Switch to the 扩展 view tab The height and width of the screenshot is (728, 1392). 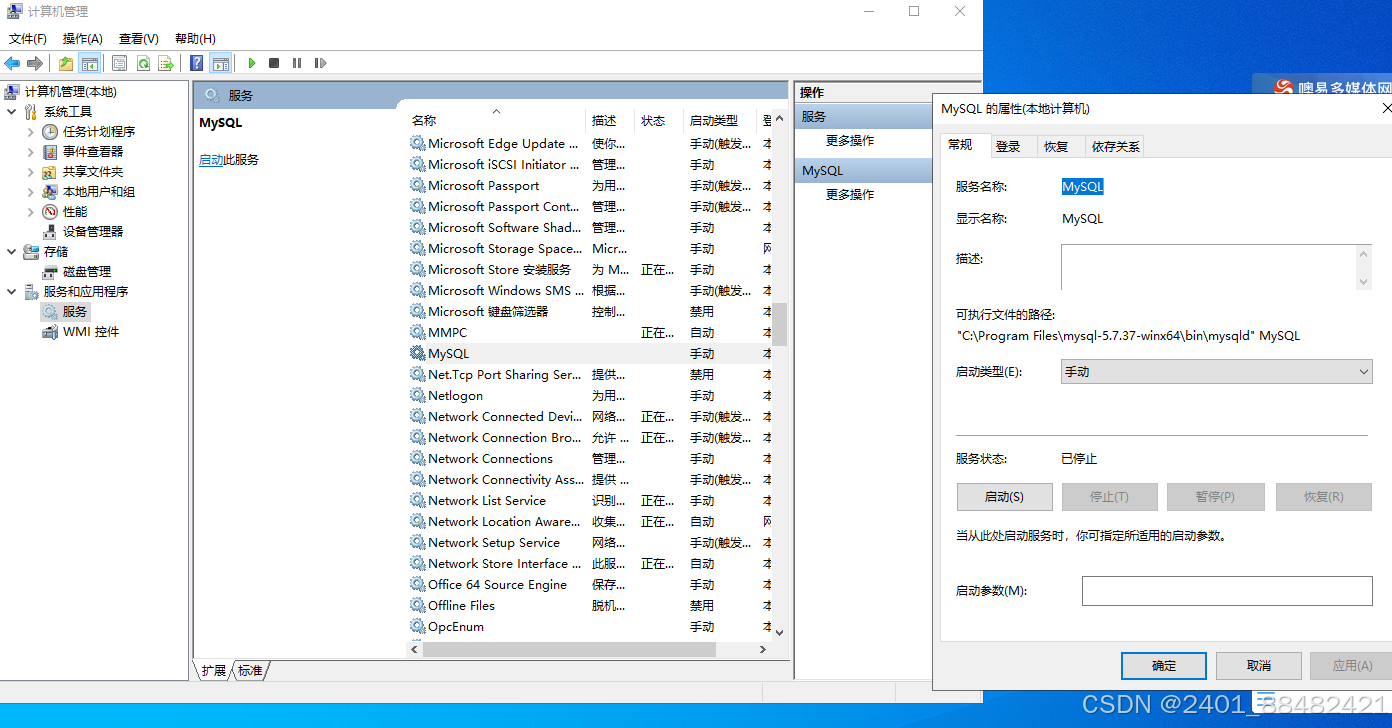pyautogui.click(x=213, y=670)
